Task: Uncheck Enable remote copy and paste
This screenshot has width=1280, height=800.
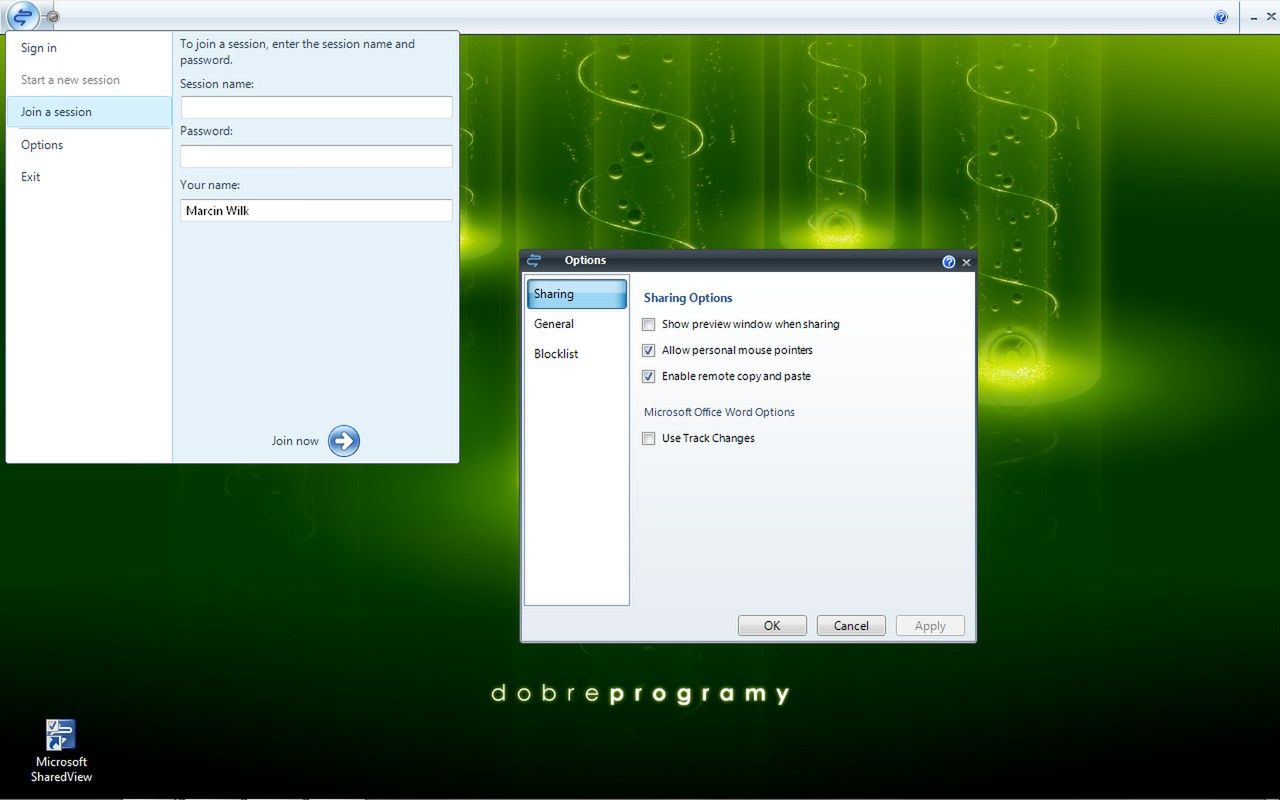Action: pos(648,376)
